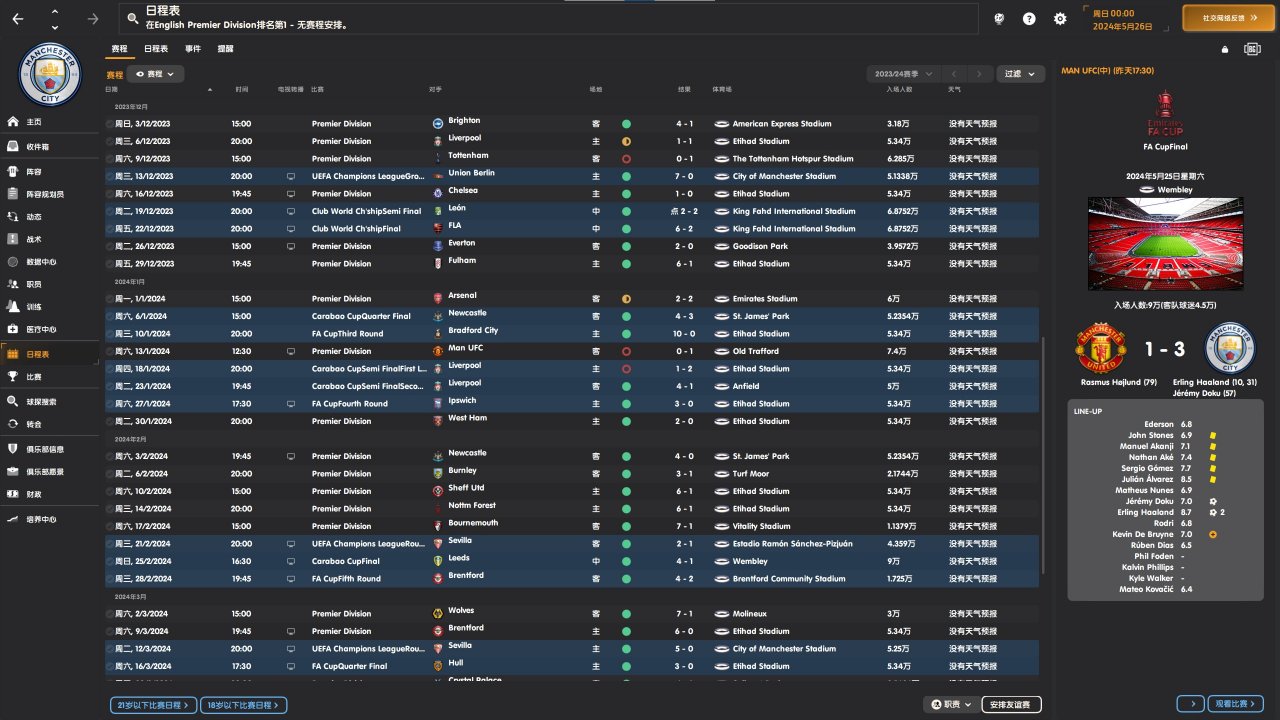This screenshot has width=1280, height=720.
Task: Open the help question mark icon
Action: pyautogui.click(x=1029, y=19)
